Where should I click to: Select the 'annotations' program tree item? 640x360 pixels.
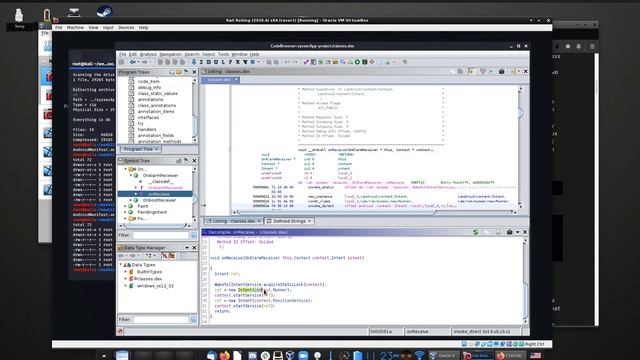click(150, 100)
